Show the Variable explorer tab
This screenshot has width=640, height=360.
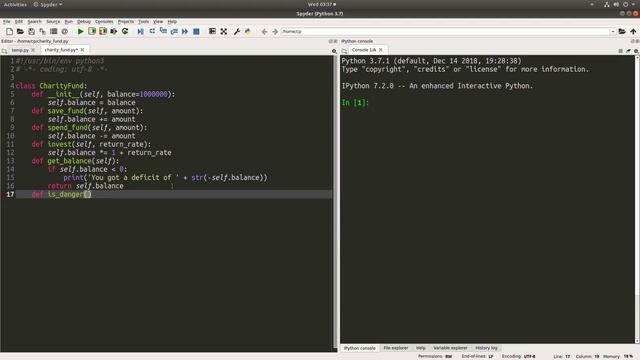(x=450, y=348)
